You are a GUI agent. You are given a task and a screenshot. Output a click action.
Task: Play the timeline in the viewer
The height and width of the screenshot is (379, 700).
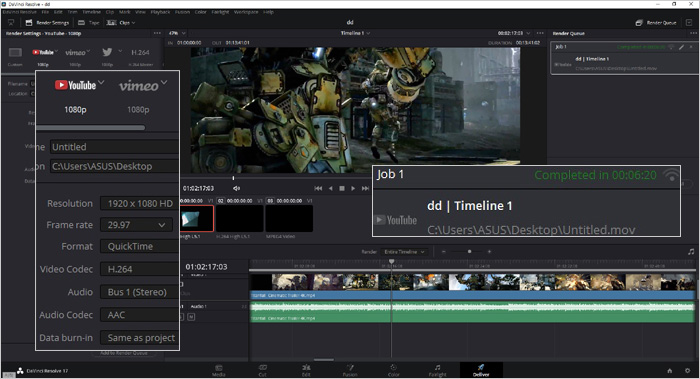(x=353, y=188)
